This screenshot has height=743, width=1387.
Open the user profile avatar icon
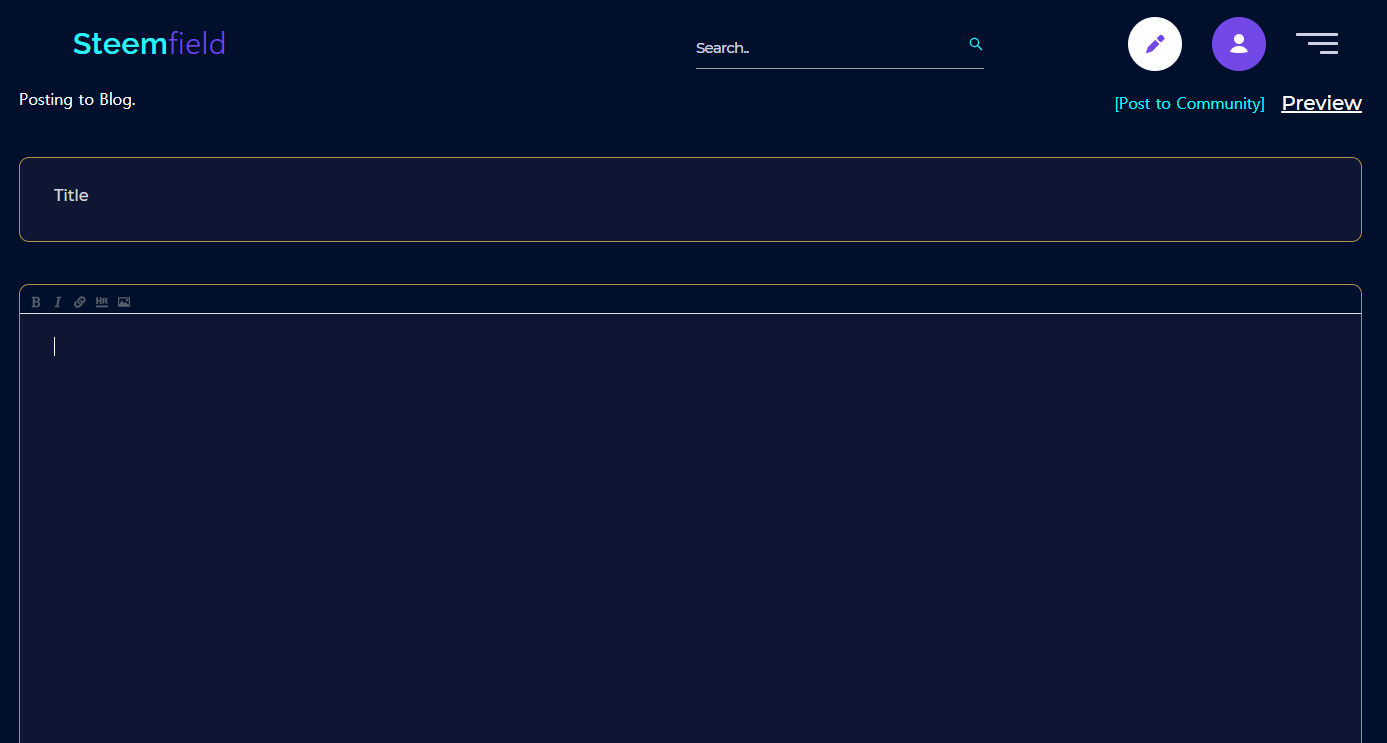[1239, 44]
